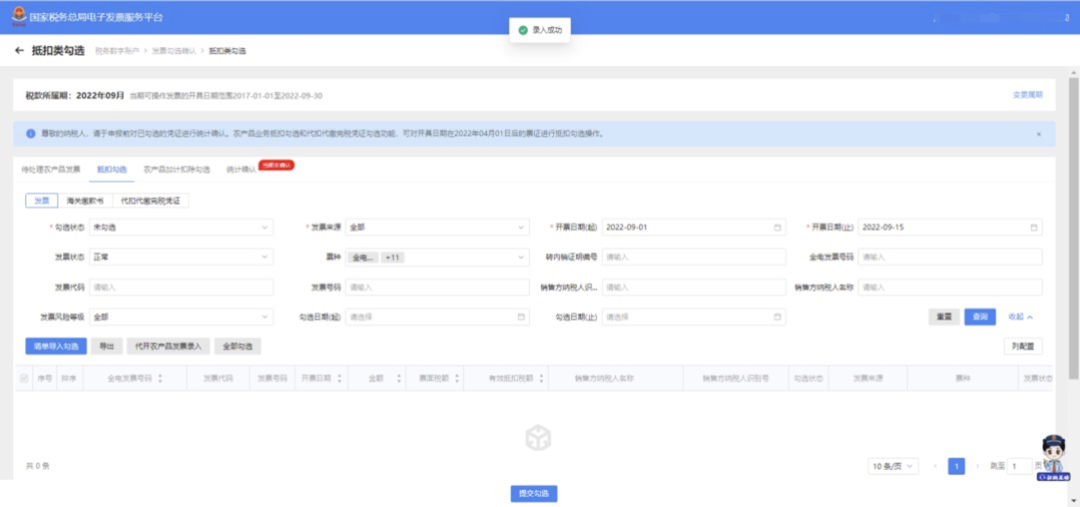This screenshot has width=1080, height=507.
Task: Switch to the 待处理农产品发票 tab
Action: pos(51,169)
